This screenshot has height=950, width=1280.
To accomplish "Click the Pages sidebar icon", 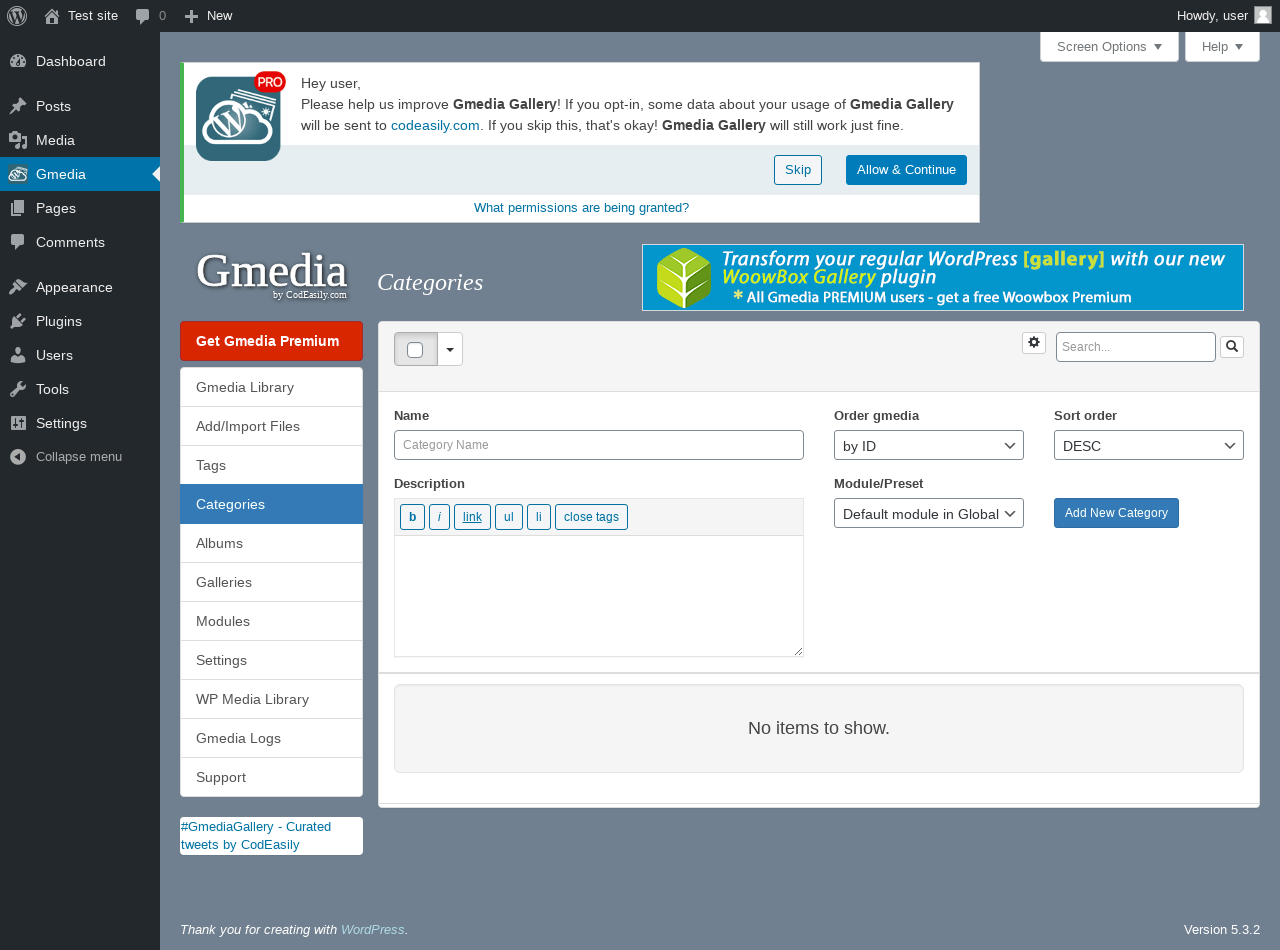I will click(18, 208).
